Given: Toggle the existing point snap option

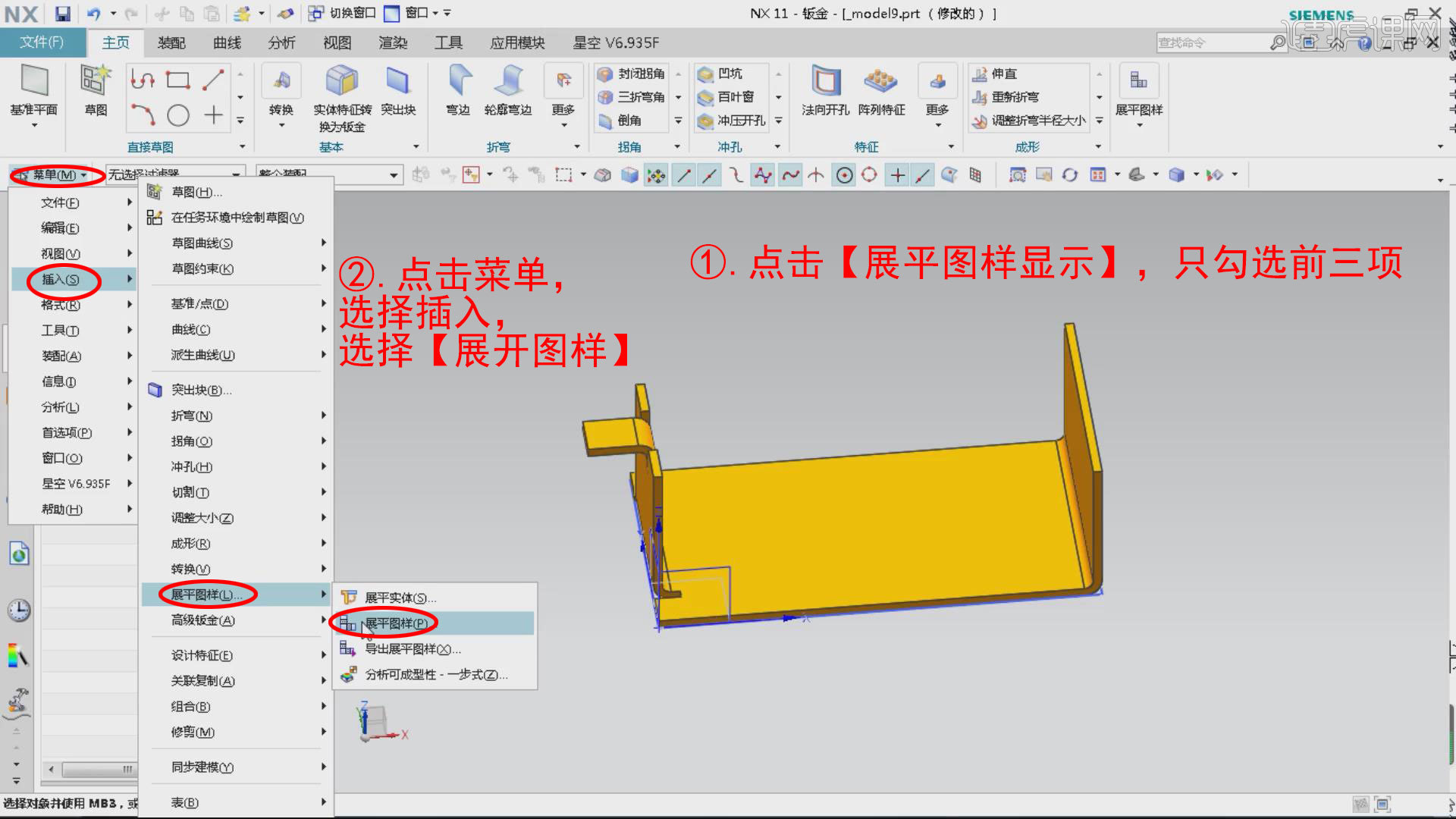Looking at the screenshot, I should 897,176.
